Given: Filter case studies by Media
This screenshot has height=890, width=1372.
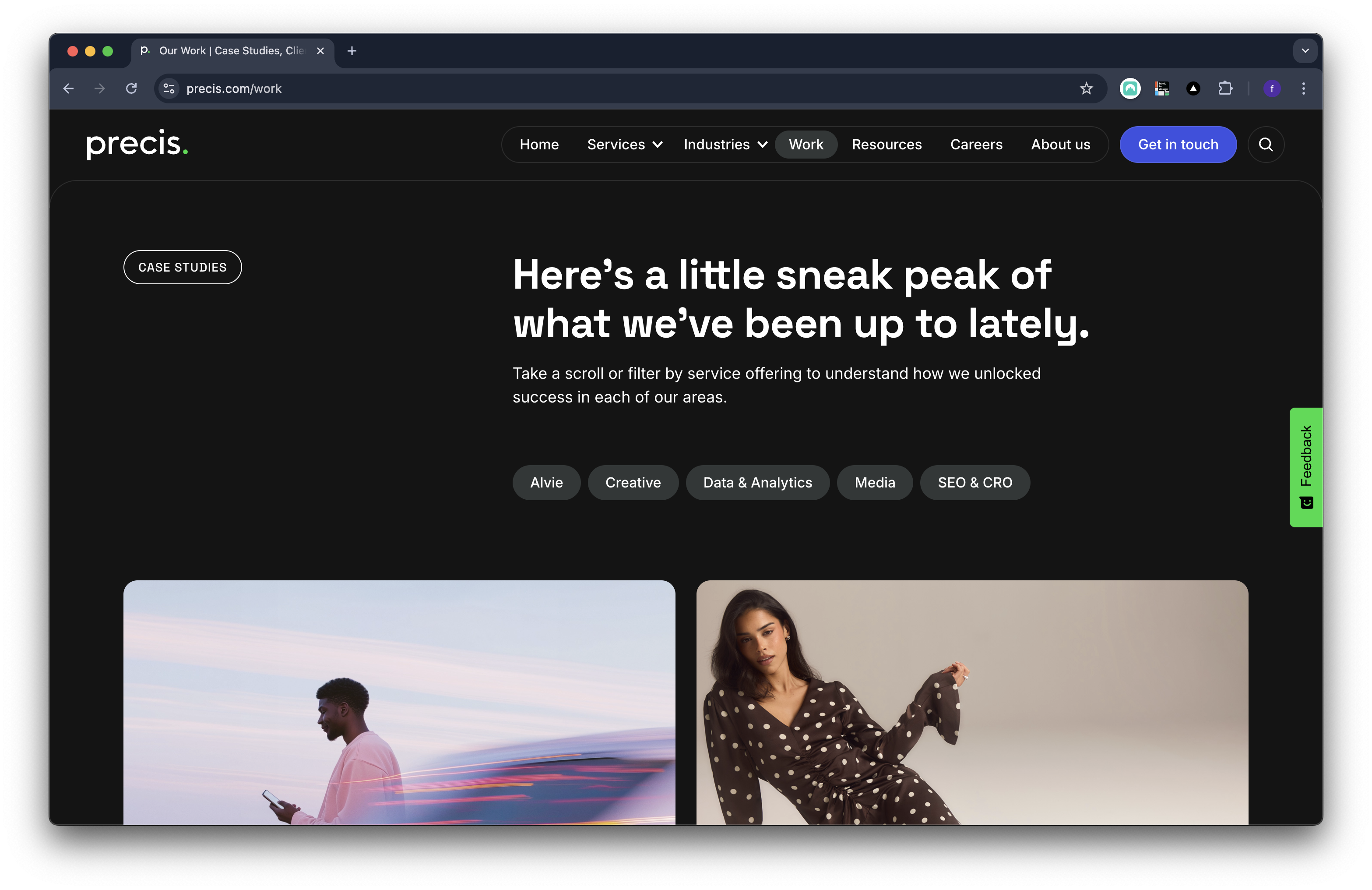Looking at the screenshot, I should pos(874,482).
